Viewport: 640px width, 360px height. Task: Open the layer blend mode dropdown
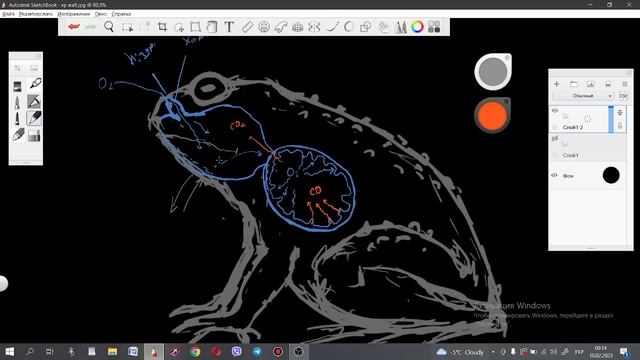click(x=583, y=96)
